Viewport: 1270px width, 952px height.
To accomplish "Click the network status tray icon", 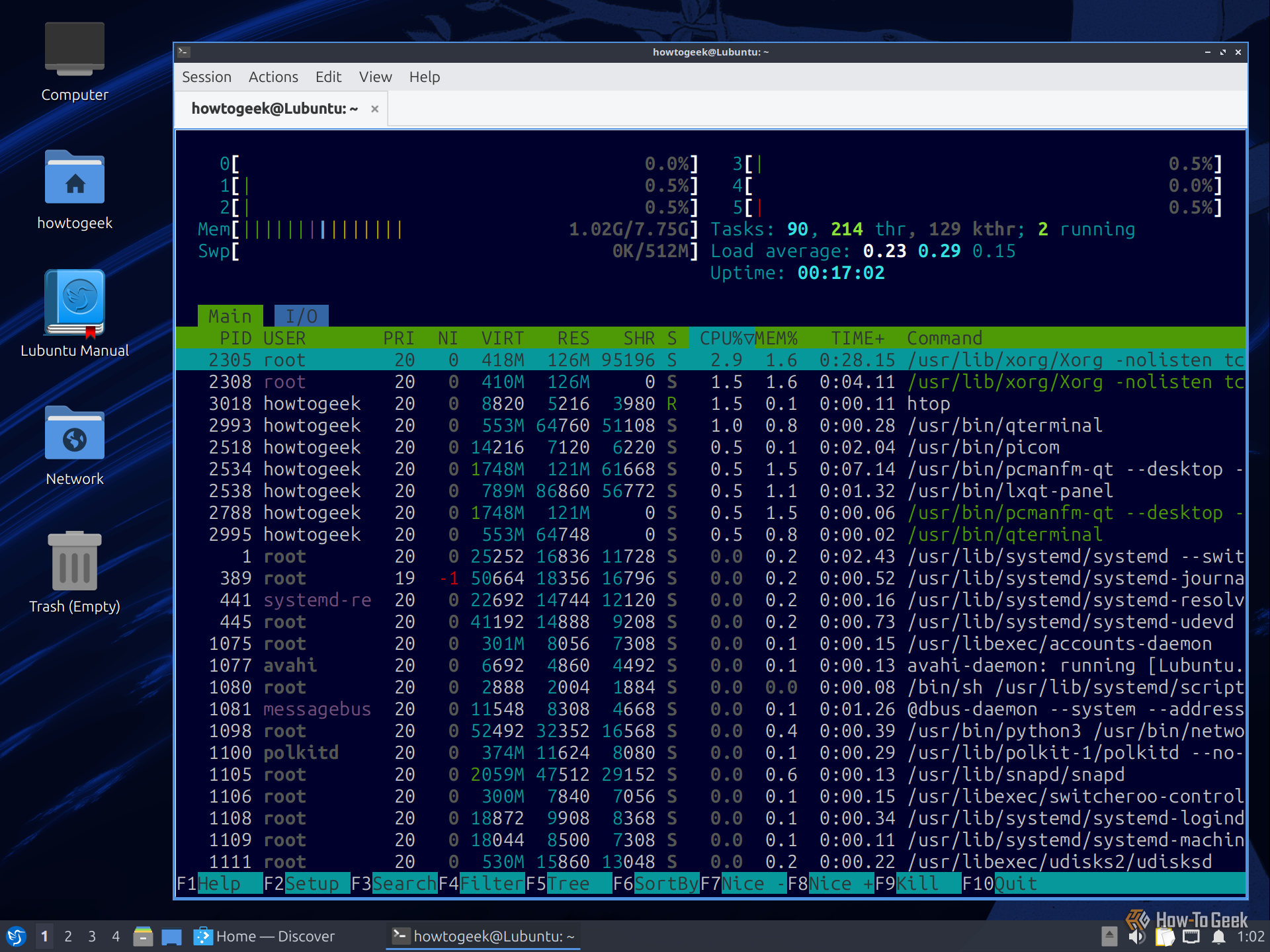I will tap(1191, 937).
